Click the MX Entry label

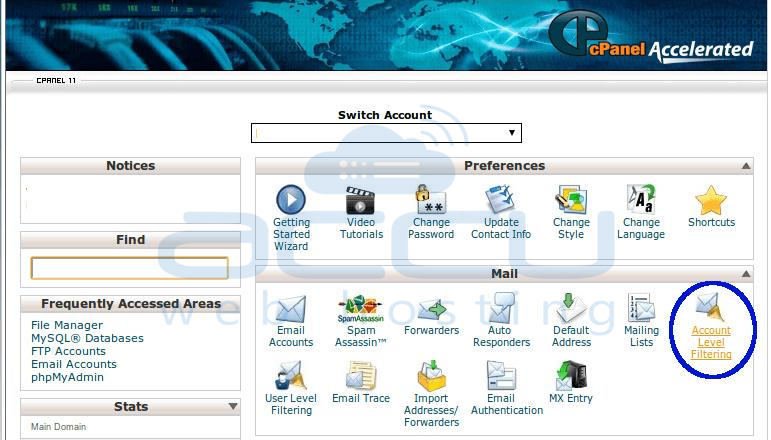click(571, 398)
